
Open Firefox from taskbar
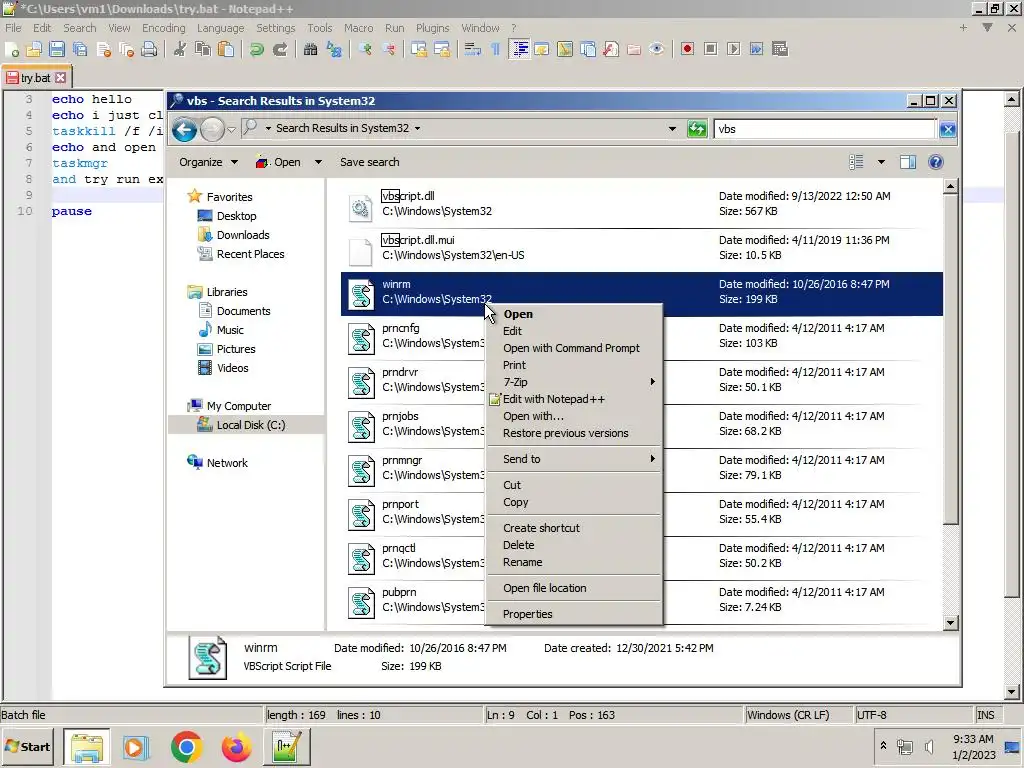(x=236, y=747)
